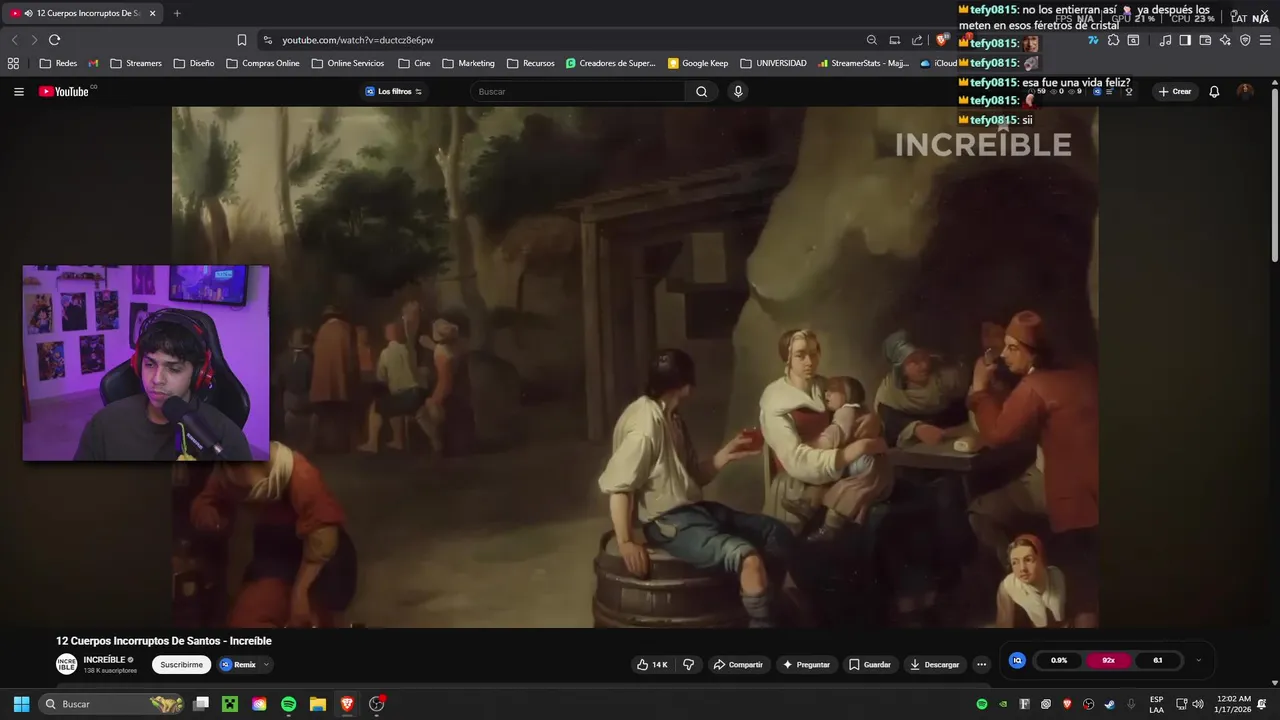This screenshot has width=1280, height=720.
Task: Create content with the Crear button
Action: click(1175, 91)
